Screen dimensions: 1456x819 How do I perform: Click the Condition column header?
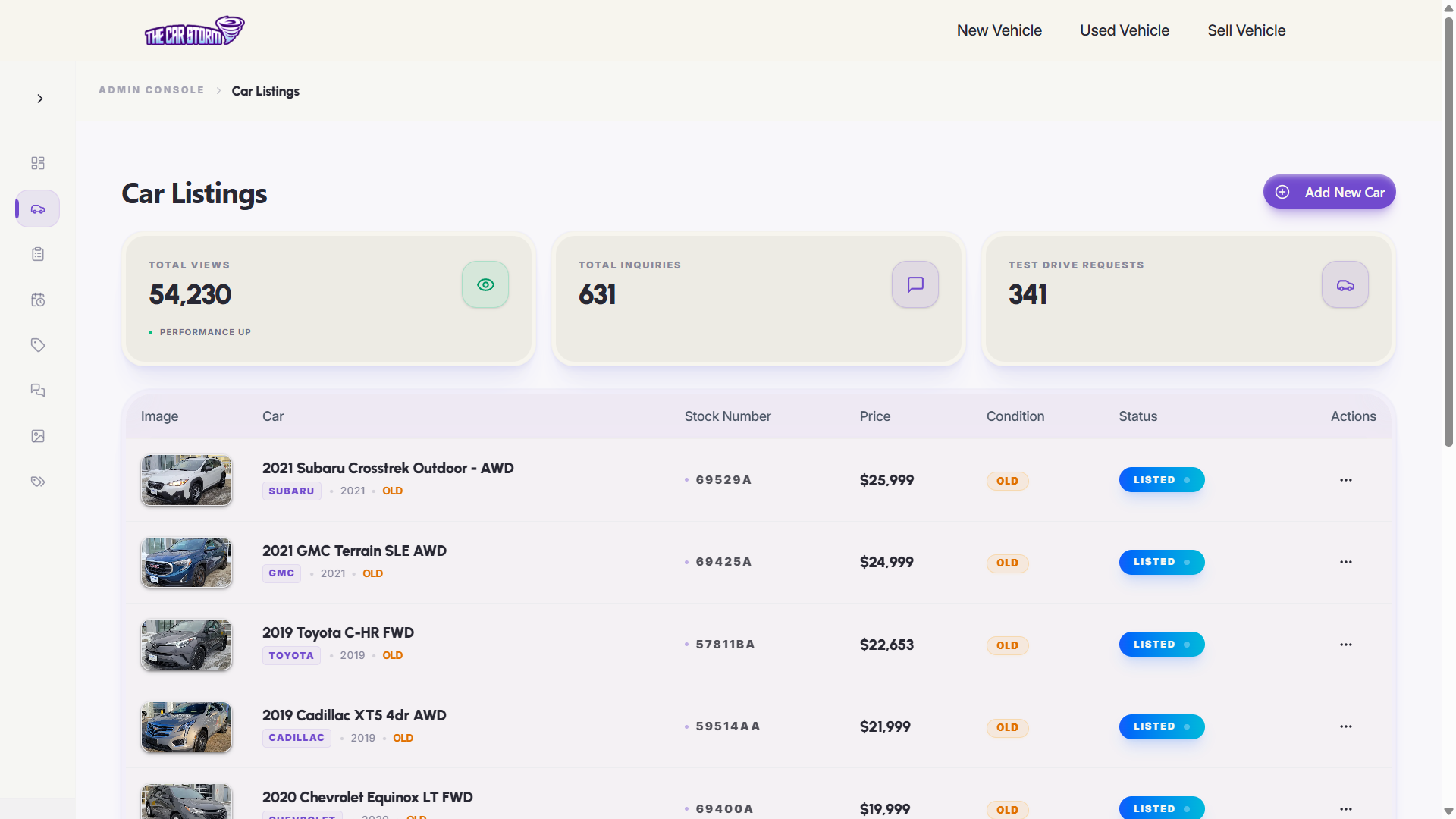click(x=1015, y=416)
